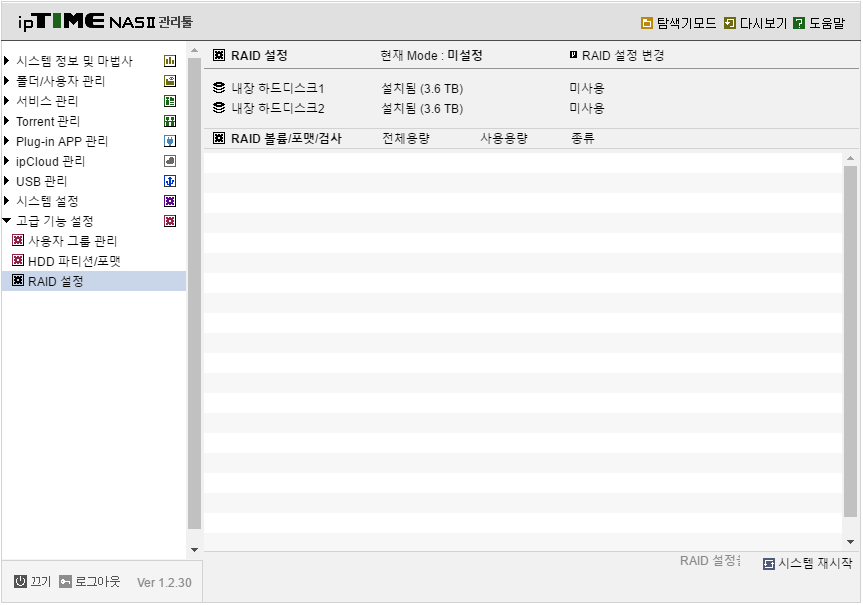
Task: Click the USB anchor icon beside USB 관리
Action: pyautogui.click(x=170, y=181)
